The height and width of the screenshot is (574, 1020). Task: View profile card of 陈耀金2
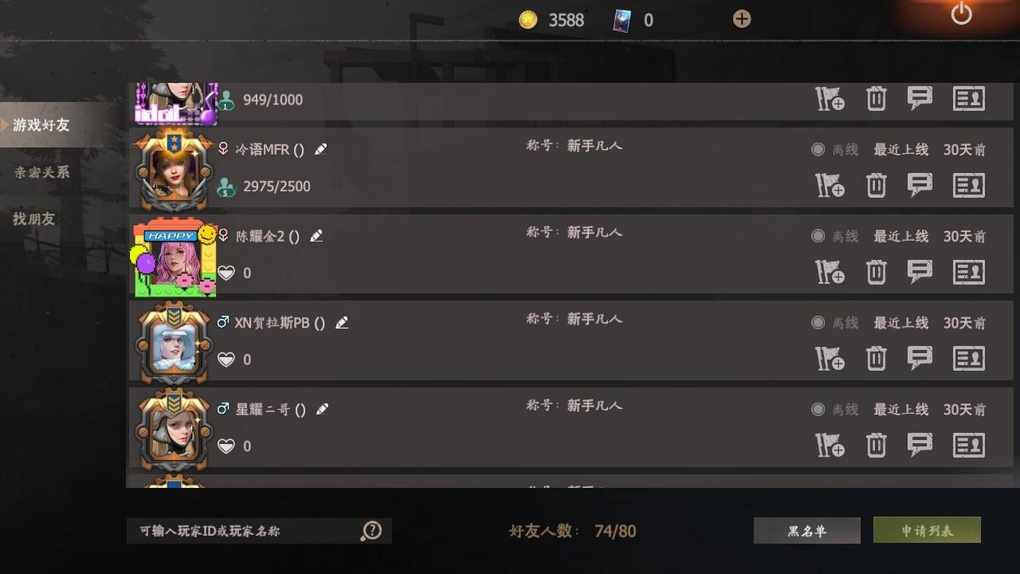click(969, 272)
